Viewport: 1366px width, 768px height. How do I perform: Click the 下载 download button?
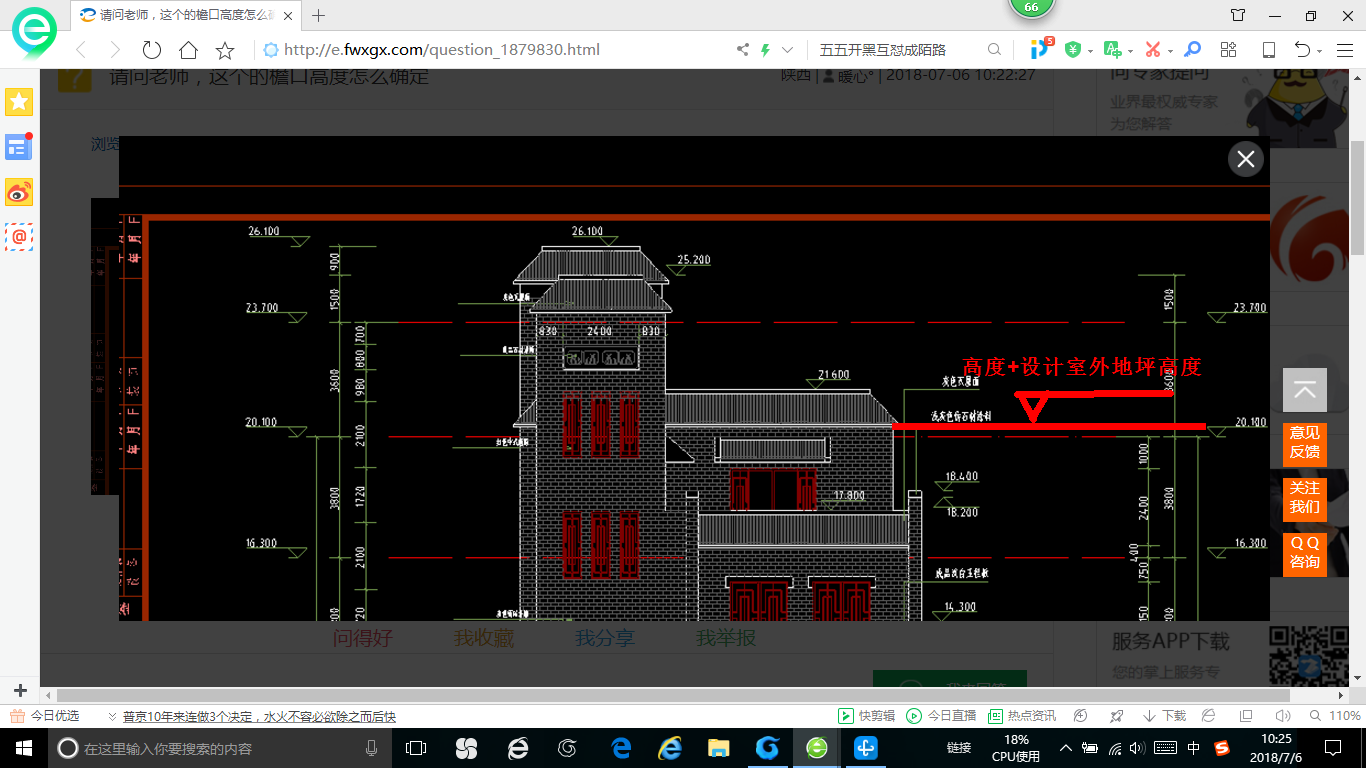[x=1164, y=716]
